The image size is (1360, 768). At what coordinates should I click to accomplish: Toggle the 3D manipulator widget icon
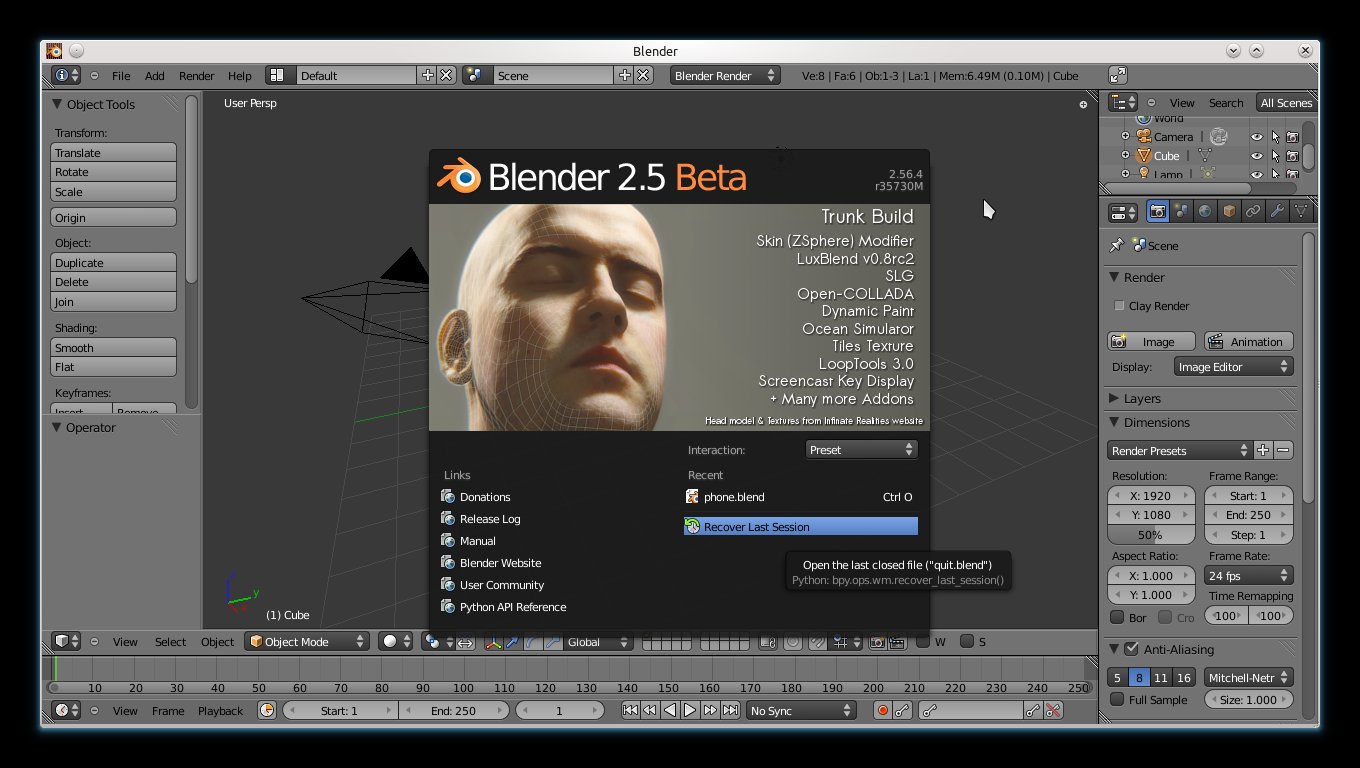pyautogui.click(x=493, y=642)
